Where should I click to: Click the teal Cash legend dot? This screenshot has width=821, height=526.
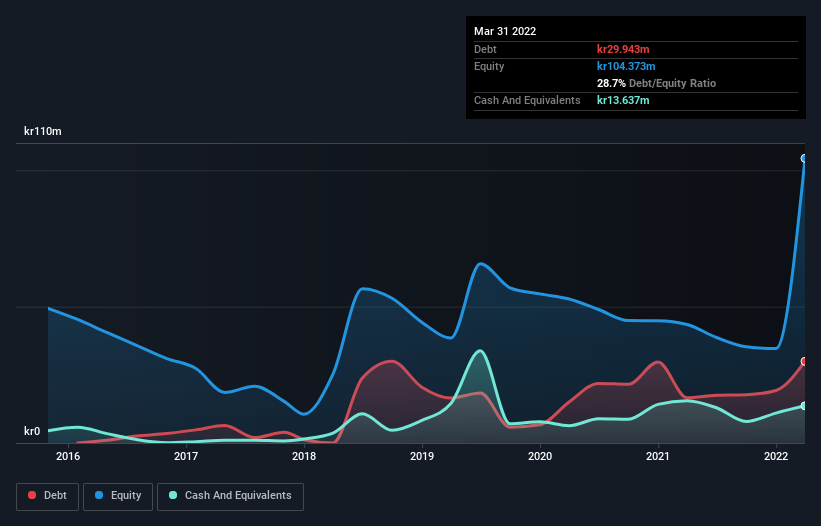[x=173, y=495]
